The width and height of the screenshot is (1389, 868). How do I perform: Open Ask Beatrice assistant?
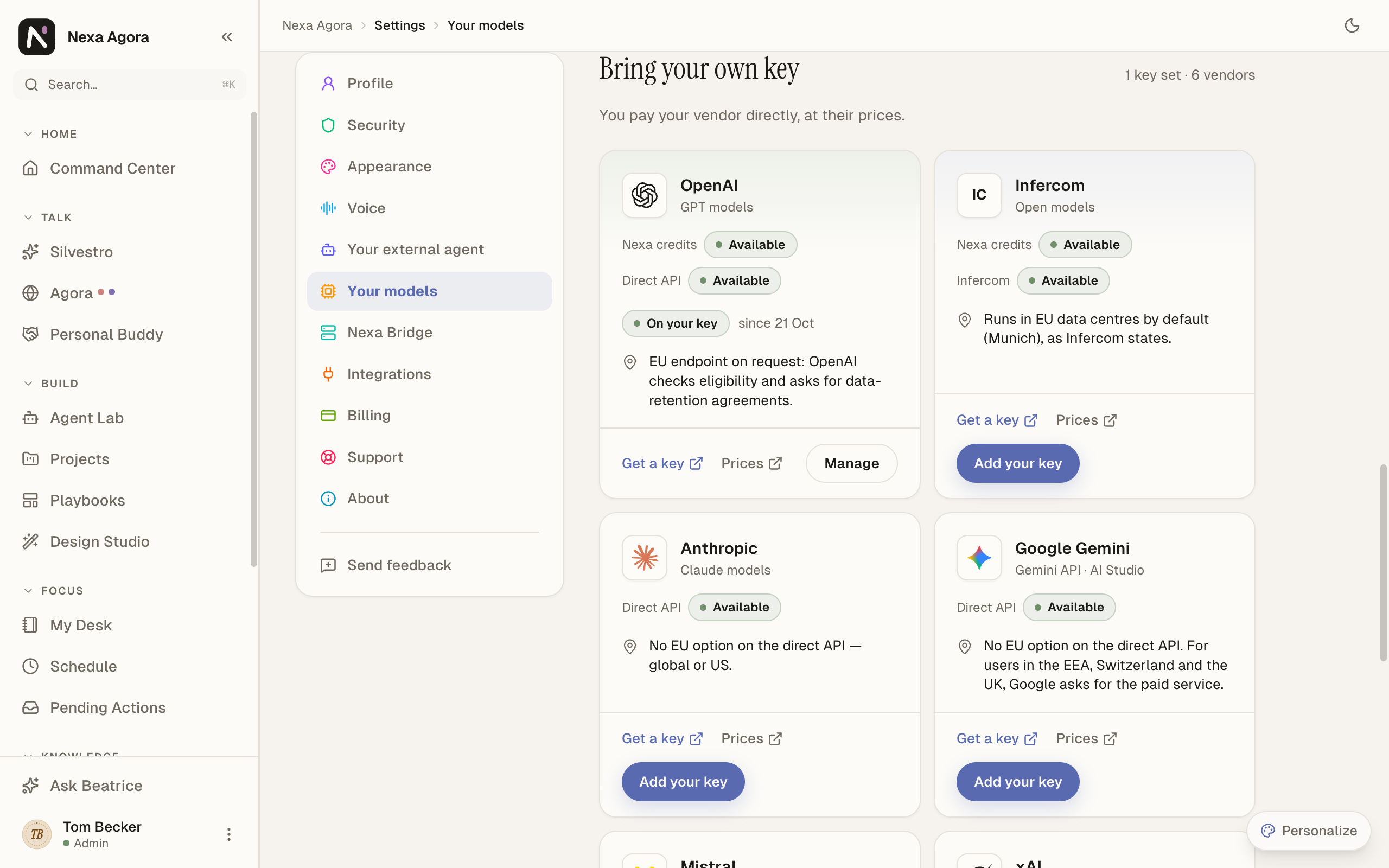pos(129,786)
